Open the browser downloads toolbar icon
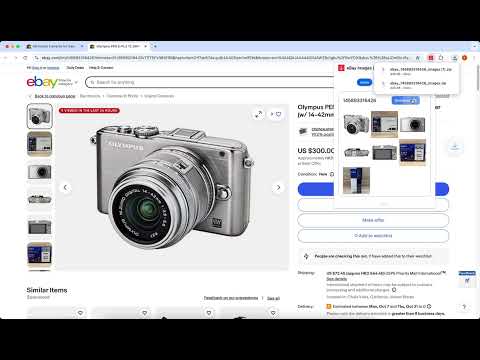Image resolution: width=480 pixels, height=360 pixels. 454,58
